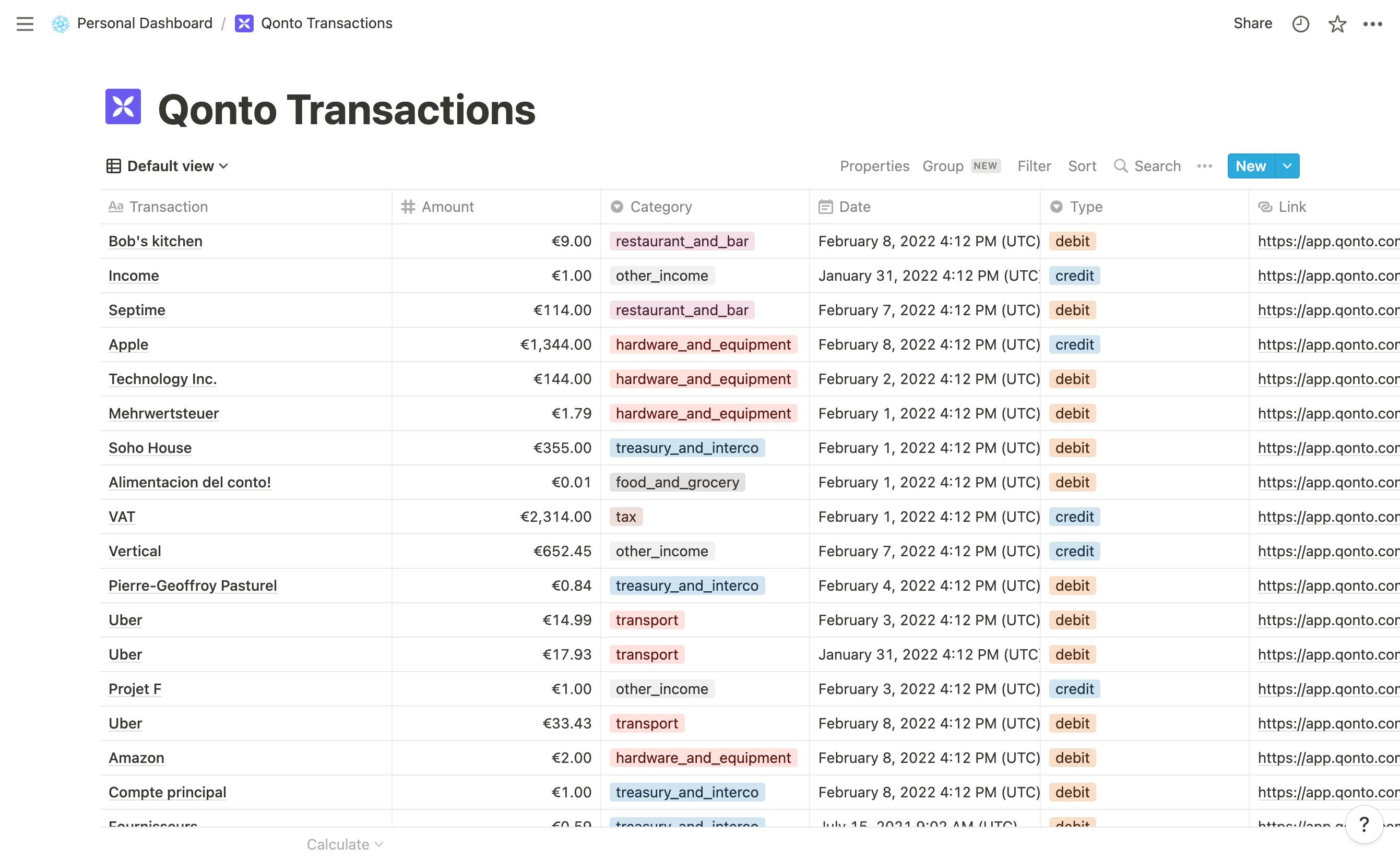Click the Amount column number icon

[408, 207]
